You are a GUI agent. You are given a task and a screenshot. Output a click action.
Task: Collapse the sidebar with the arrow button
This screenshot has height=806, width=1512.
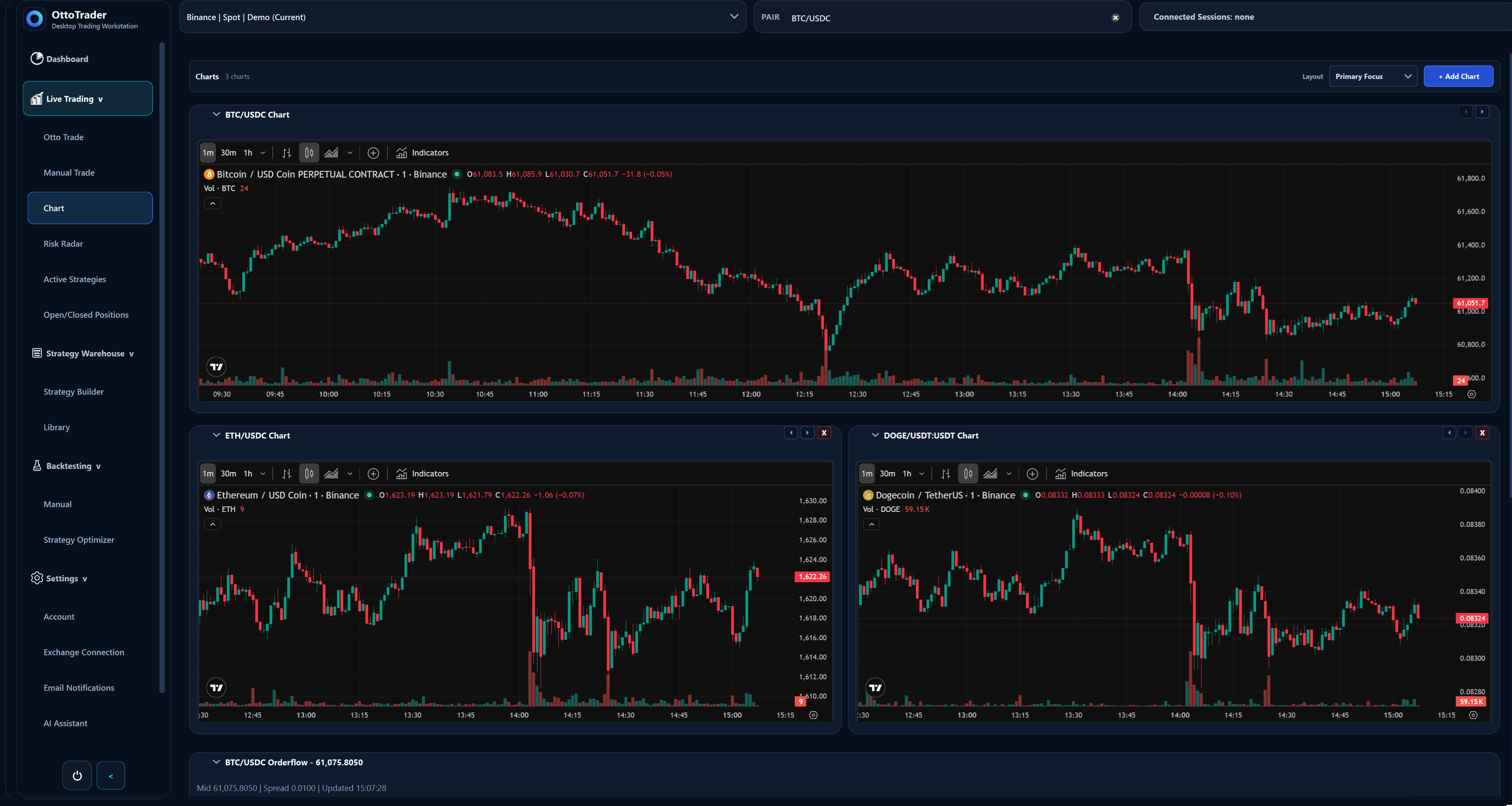(x=111, y=776)
